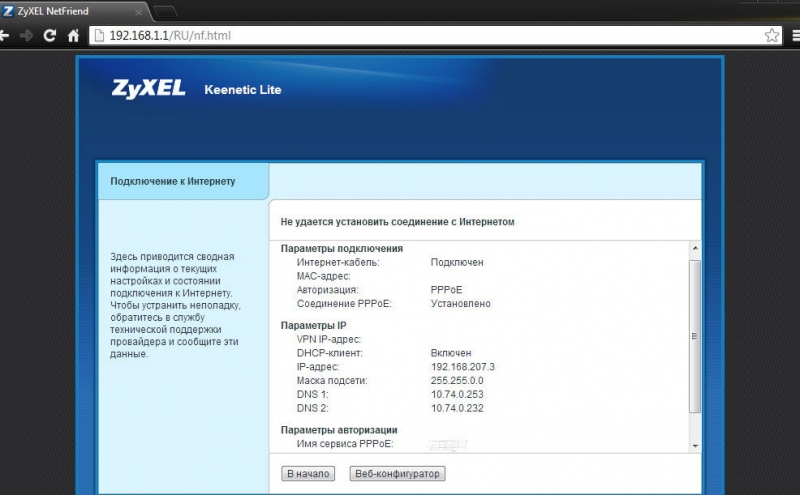Image resolution: width=800 pixels, height=495 pixels.
Task: Click the Установлено PPPoE status
Action: [x=461, y=304]
